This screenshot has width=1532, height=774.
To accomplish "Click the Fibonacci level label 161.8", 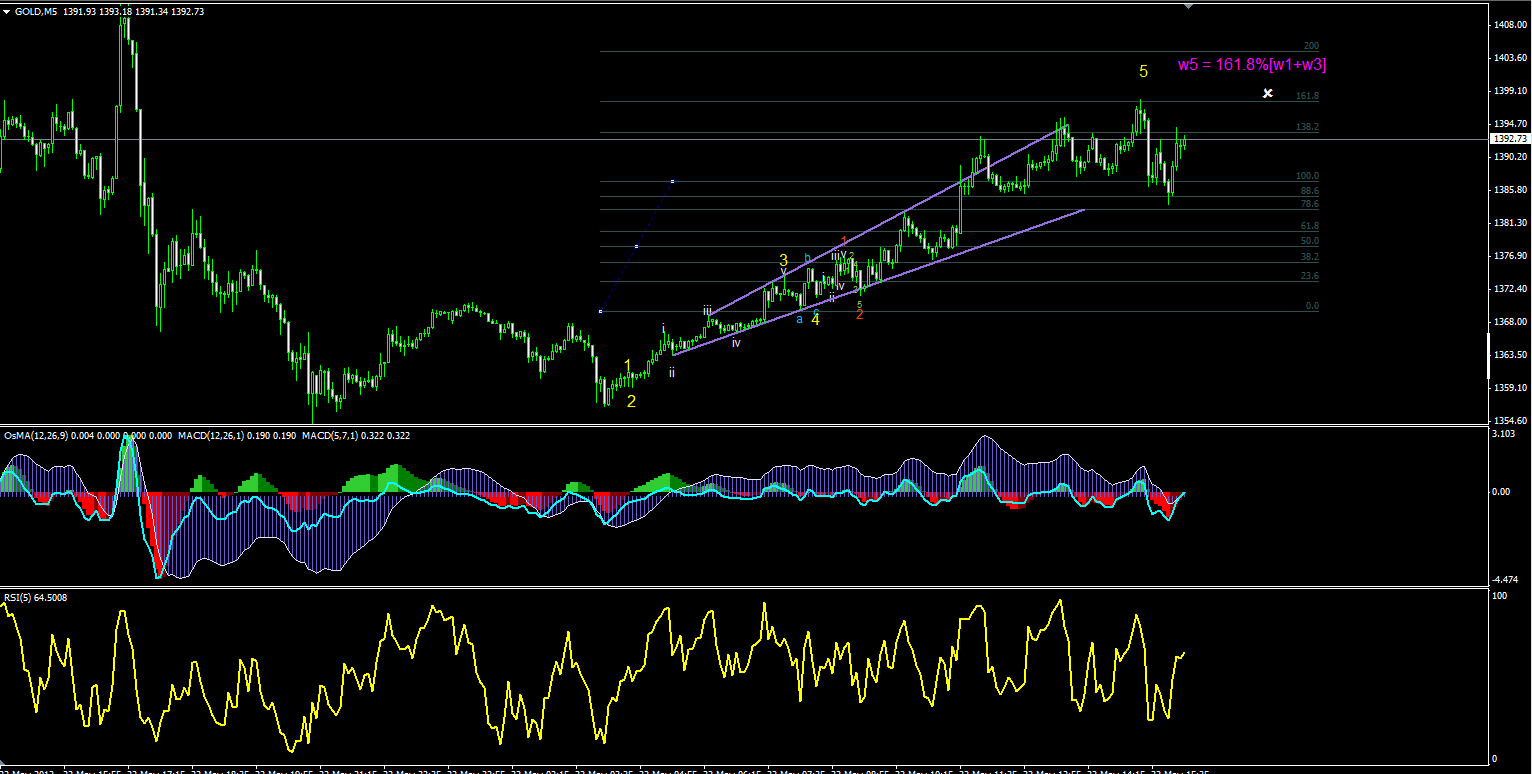I will point(1307,96).
